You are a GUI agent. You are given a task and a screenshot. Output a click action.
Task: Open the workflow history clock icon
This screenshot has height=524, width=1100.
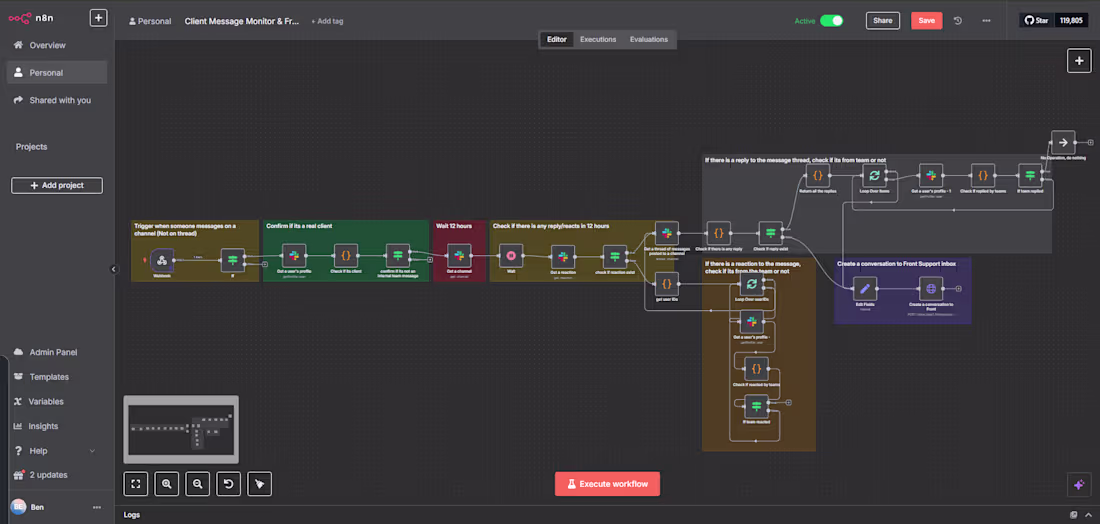tap(958, 20)
